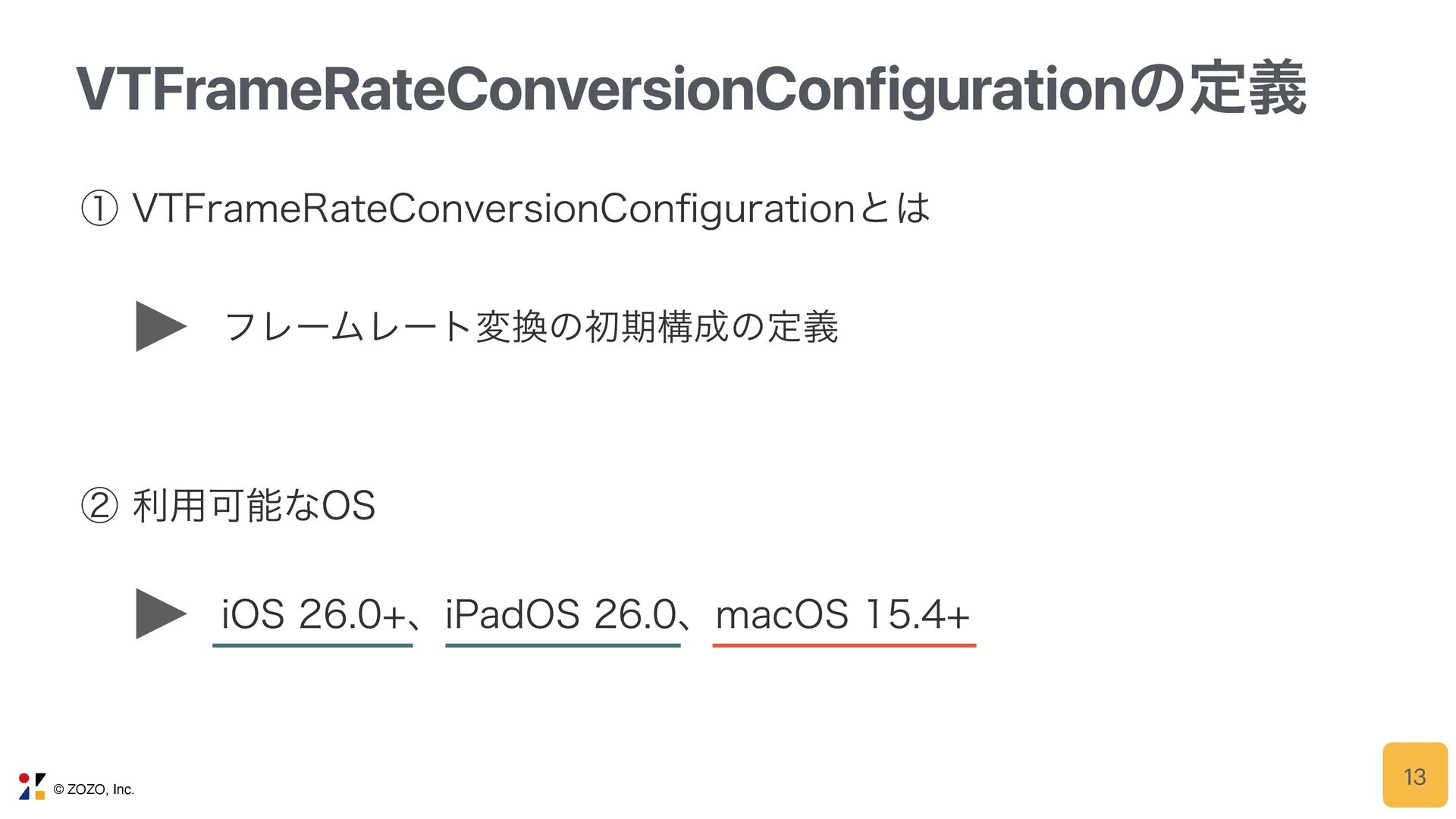Viewport: 1456px width, 819px height.
Task: Click the iPadOS 26.0 underlined text
Action: point(560,614)
